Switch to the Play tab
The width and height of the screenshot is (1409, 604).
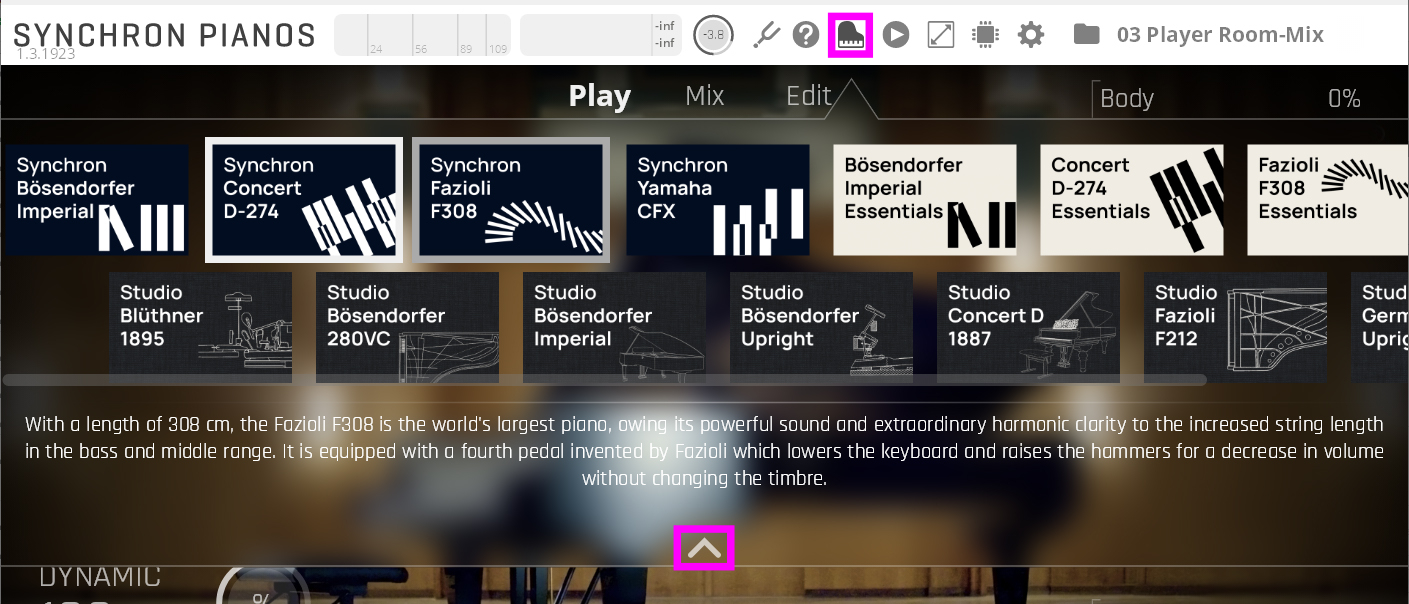pyautogui.click(x=600, y=96)
